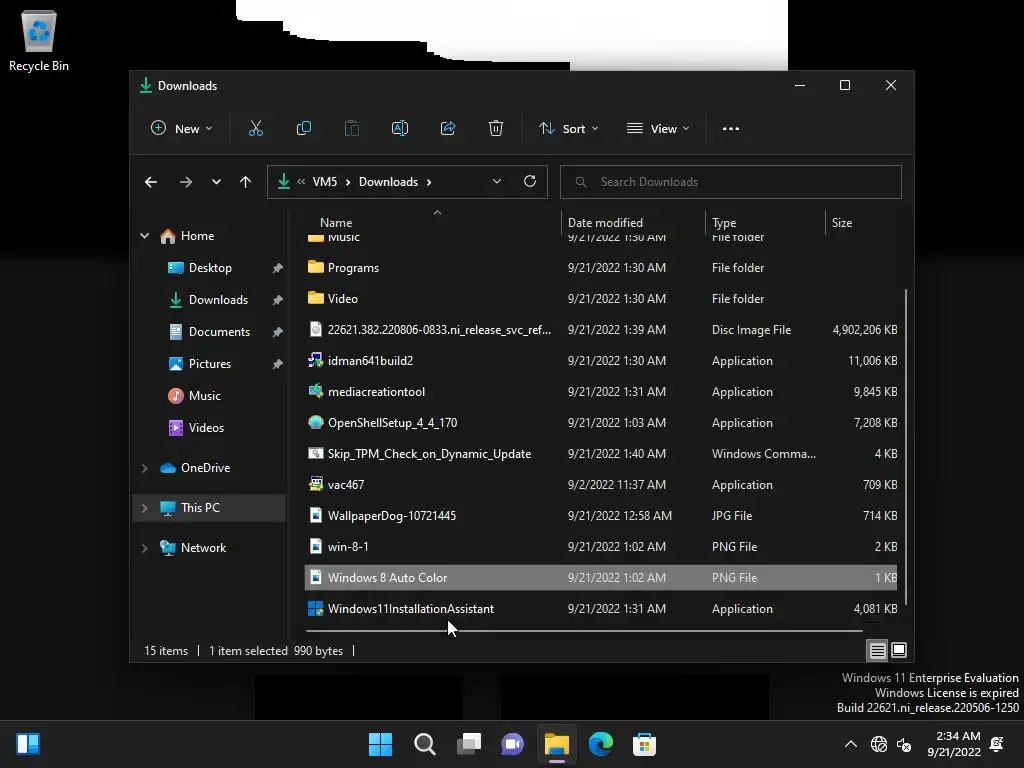The image size is (1024, 768).
Task: Select OpenShellSetup_4_4_170 file
Action: click(x=601, y=423)
